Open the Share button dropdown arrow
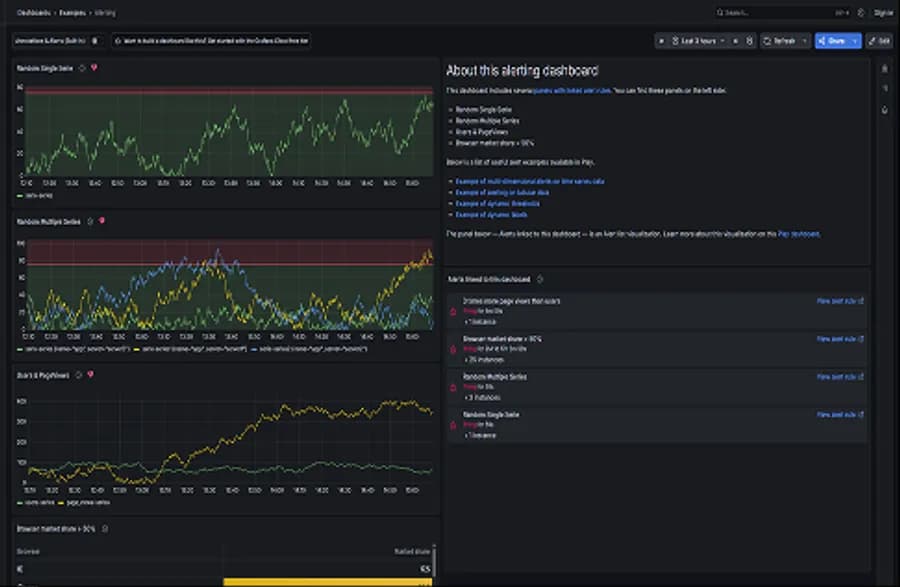900x587 pixels. click(x=855, y=41)
